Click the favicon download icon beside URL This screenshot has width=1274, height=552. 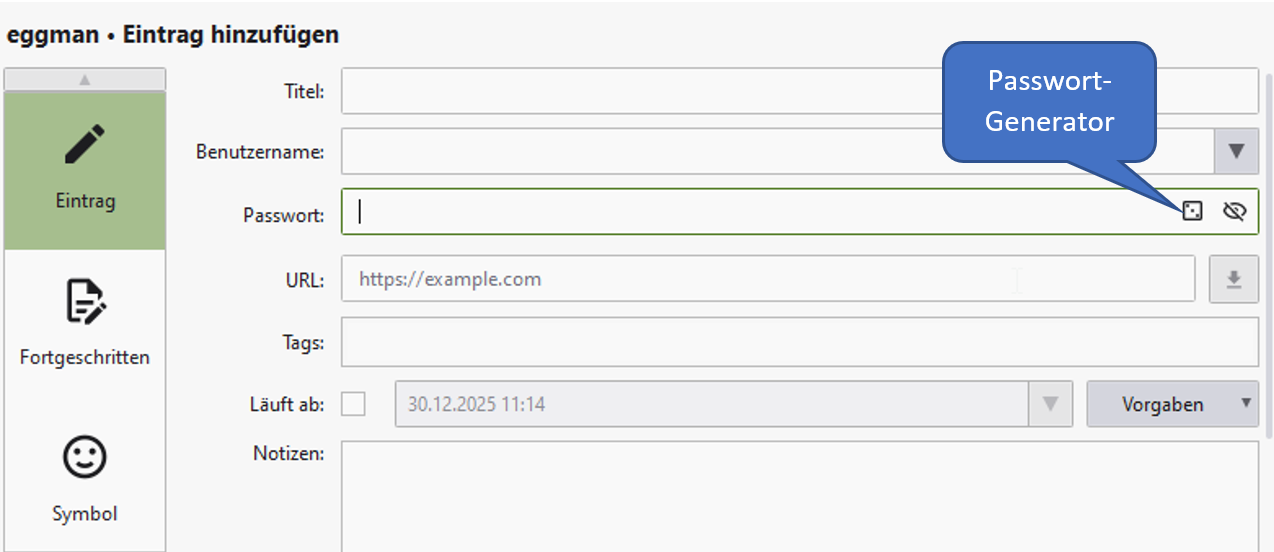(1234, 279)
